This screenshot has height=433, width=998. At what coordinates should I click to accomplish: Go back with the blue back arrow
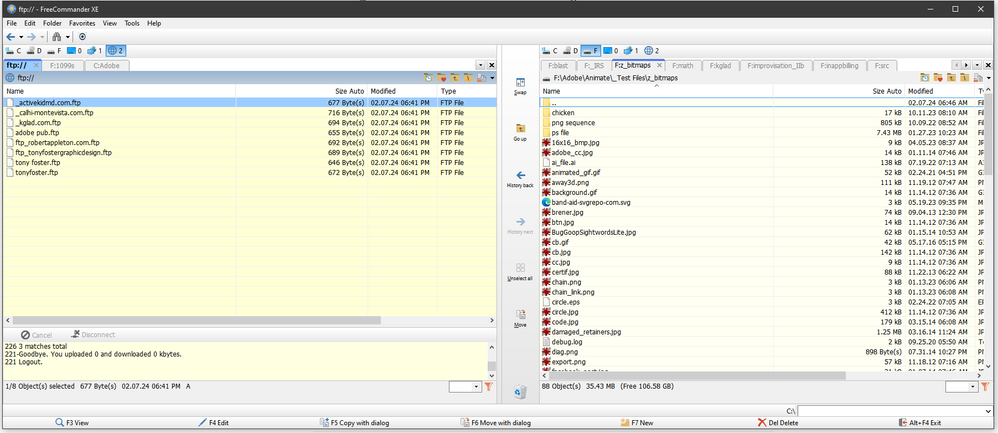coord(10,37)
